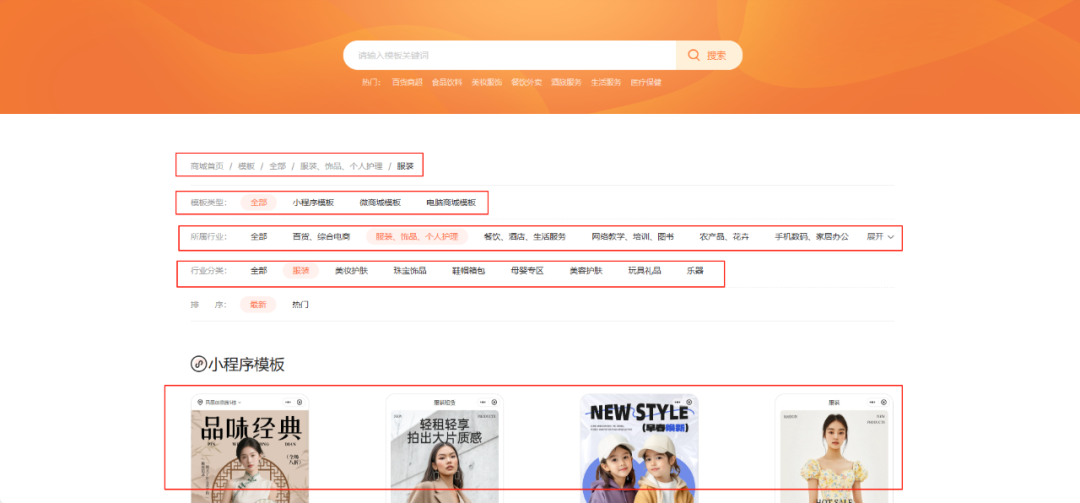Screen dimensions: 1080x503
Task: Open hot keyword 百货商超
Action: click(407, 82)
